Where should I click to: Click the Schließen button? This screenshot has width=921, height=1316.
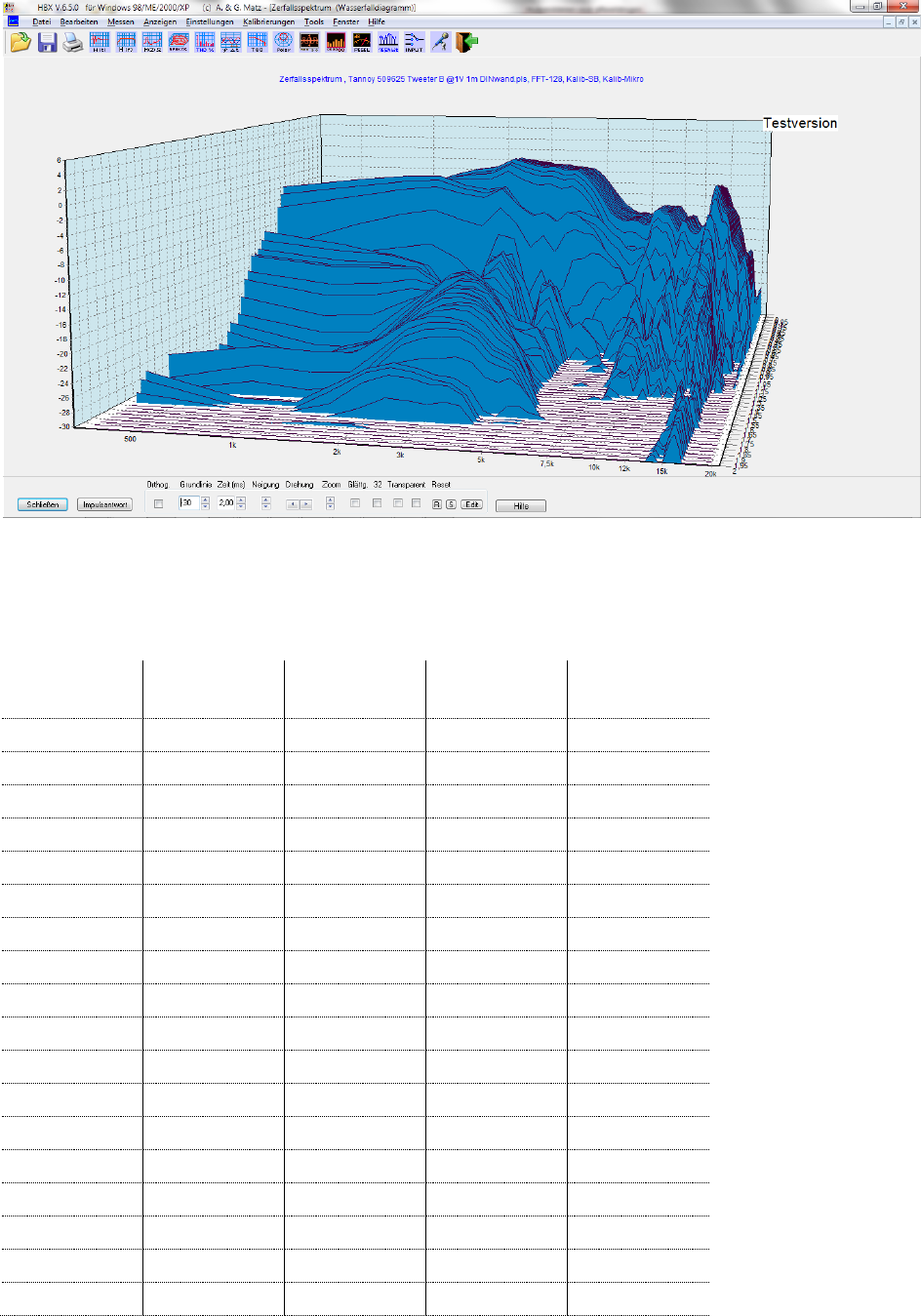43,505
